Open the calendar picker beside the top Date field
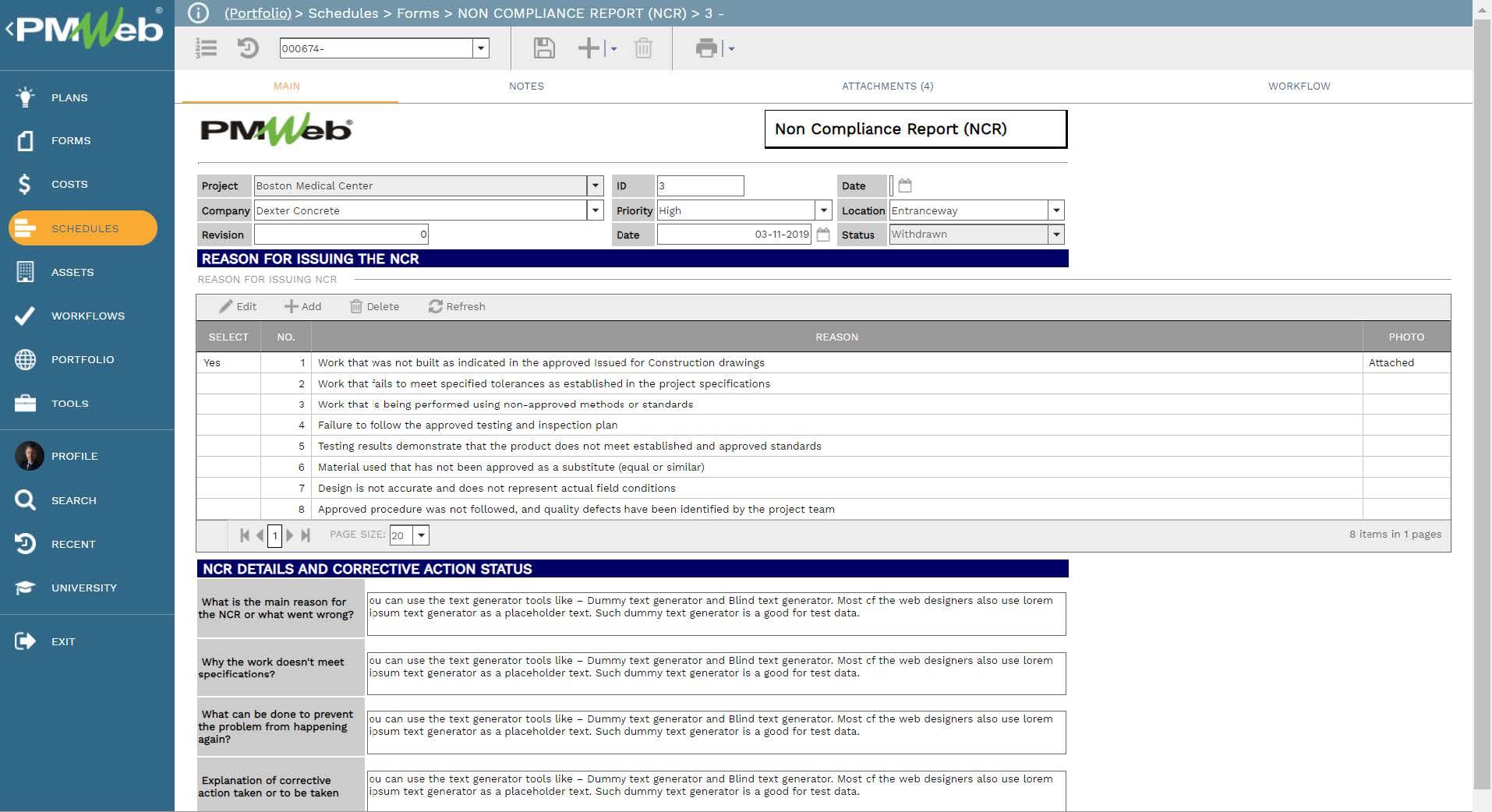1492x812 pixels. 905,185
